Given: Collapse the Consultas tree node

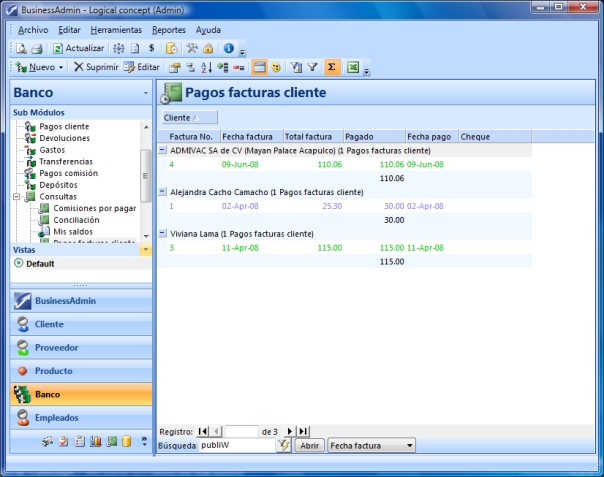Looking at the screenshot, I should point(16,197).
